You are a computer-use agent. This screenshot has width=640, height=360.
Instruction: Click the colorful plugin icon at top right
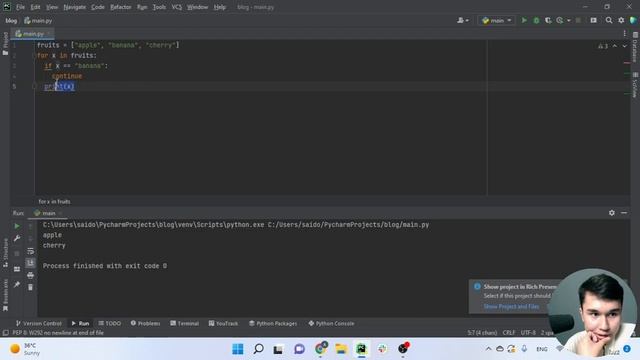pyautogui.click(x=633, y=20)
